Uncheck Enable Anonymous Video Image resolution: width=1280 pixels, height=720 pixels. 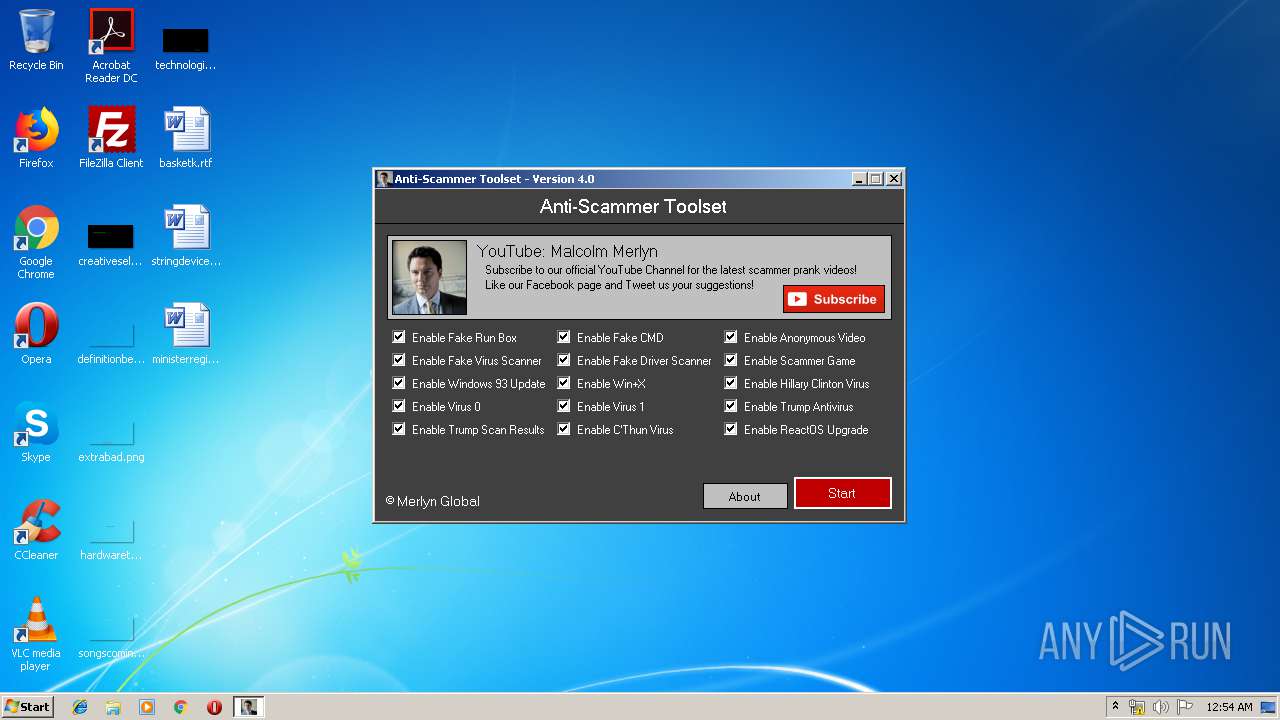[731, 337]
